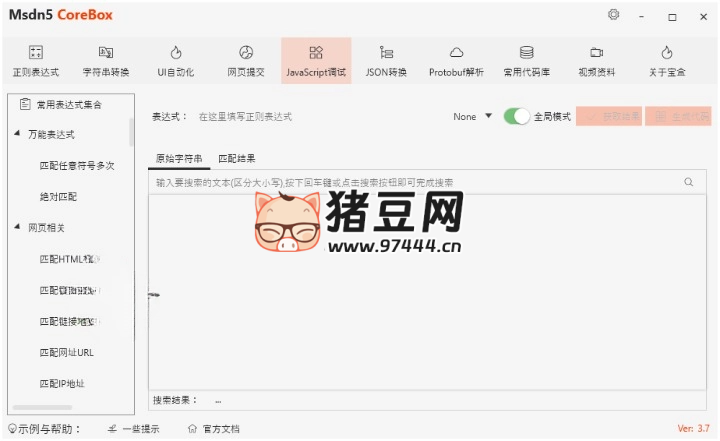Open the JSON转换 tool icon
The height and width of the screenshot is (441, 720).
(x=386, y=52)
